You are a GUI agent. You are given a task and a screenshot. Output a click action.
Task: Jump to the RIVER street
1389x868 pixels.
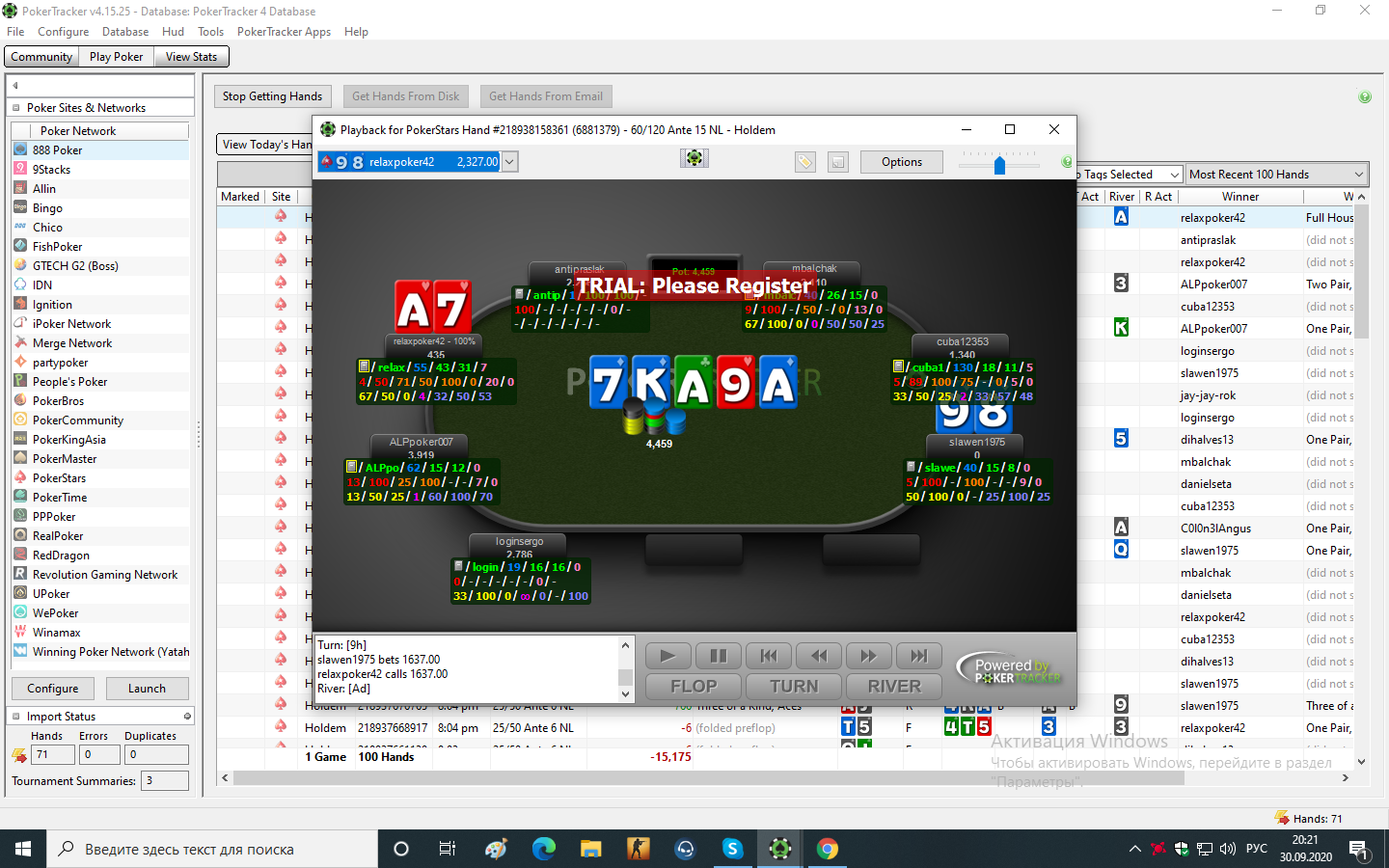(x=894, y=687)
